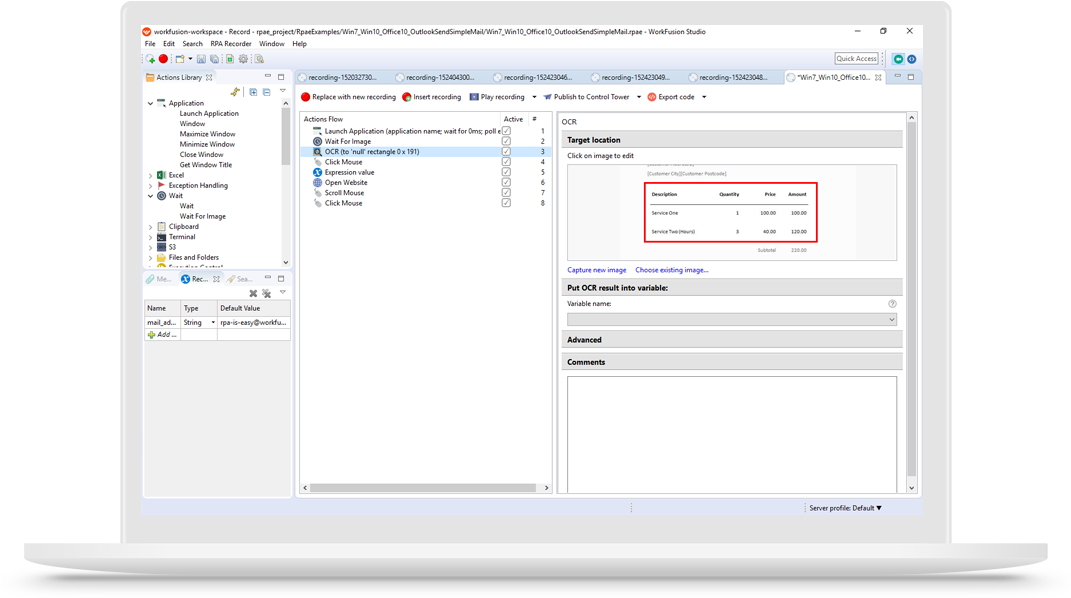Switch to the recording-152032730 tab
1071x598 pixels.
click(342, 77)
